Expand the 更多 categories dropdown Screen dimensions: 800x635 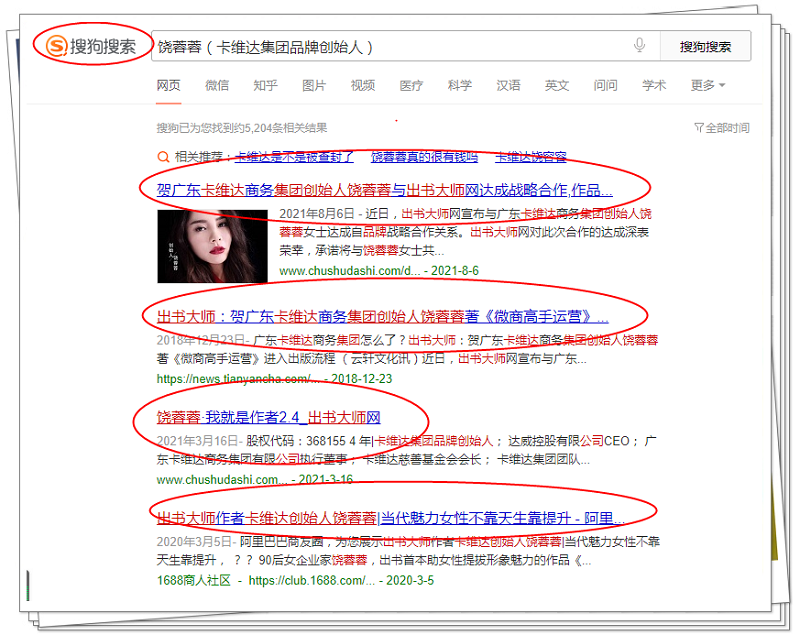click(708, 86)
